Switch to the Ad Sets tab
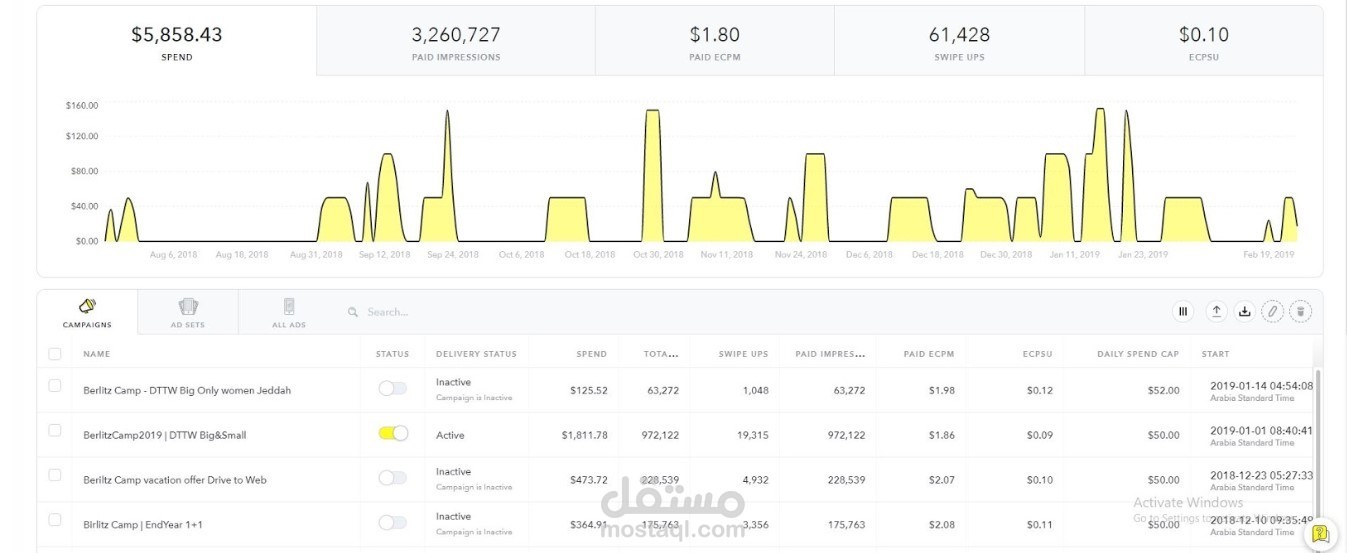 [188, 312]
